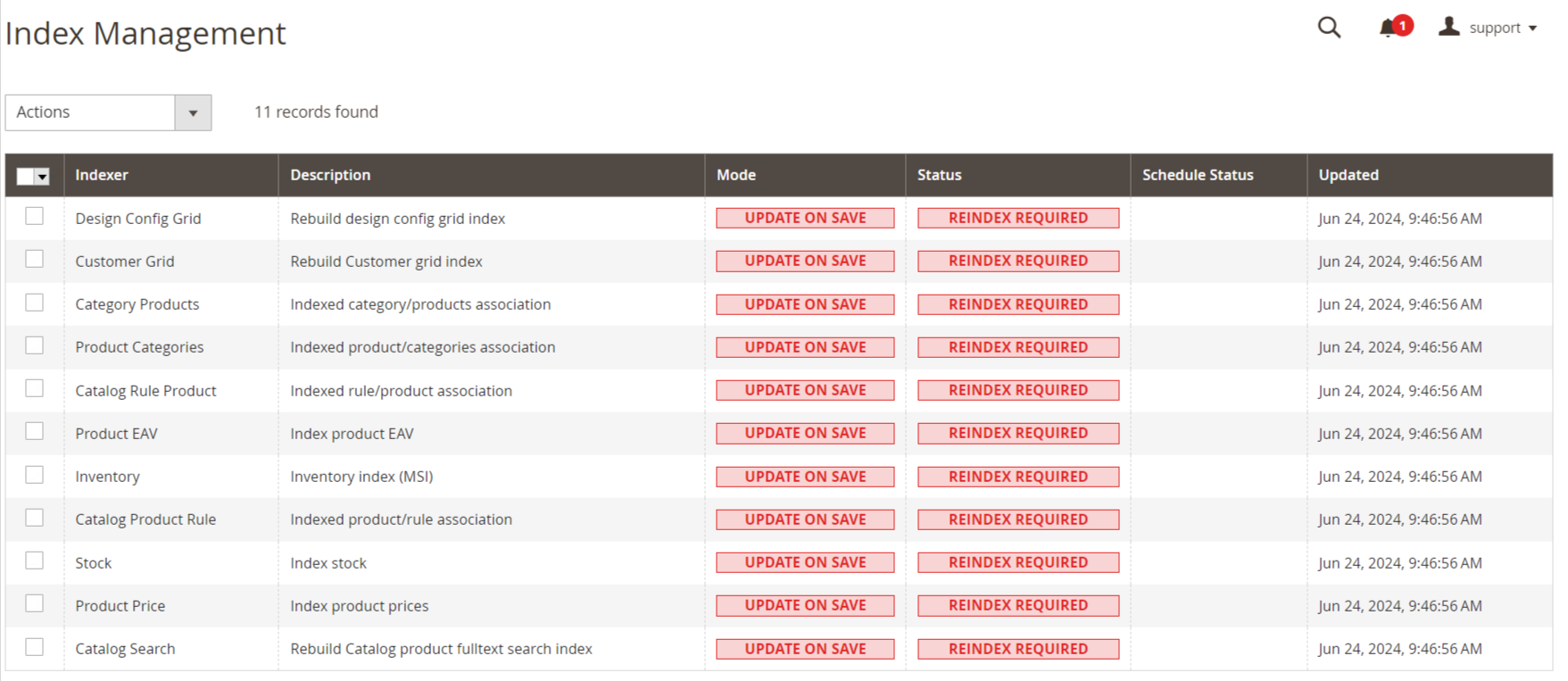Check the Catalog Search indexer checkbox
This screenshot has width=1568, height=681.
point(35,647)
